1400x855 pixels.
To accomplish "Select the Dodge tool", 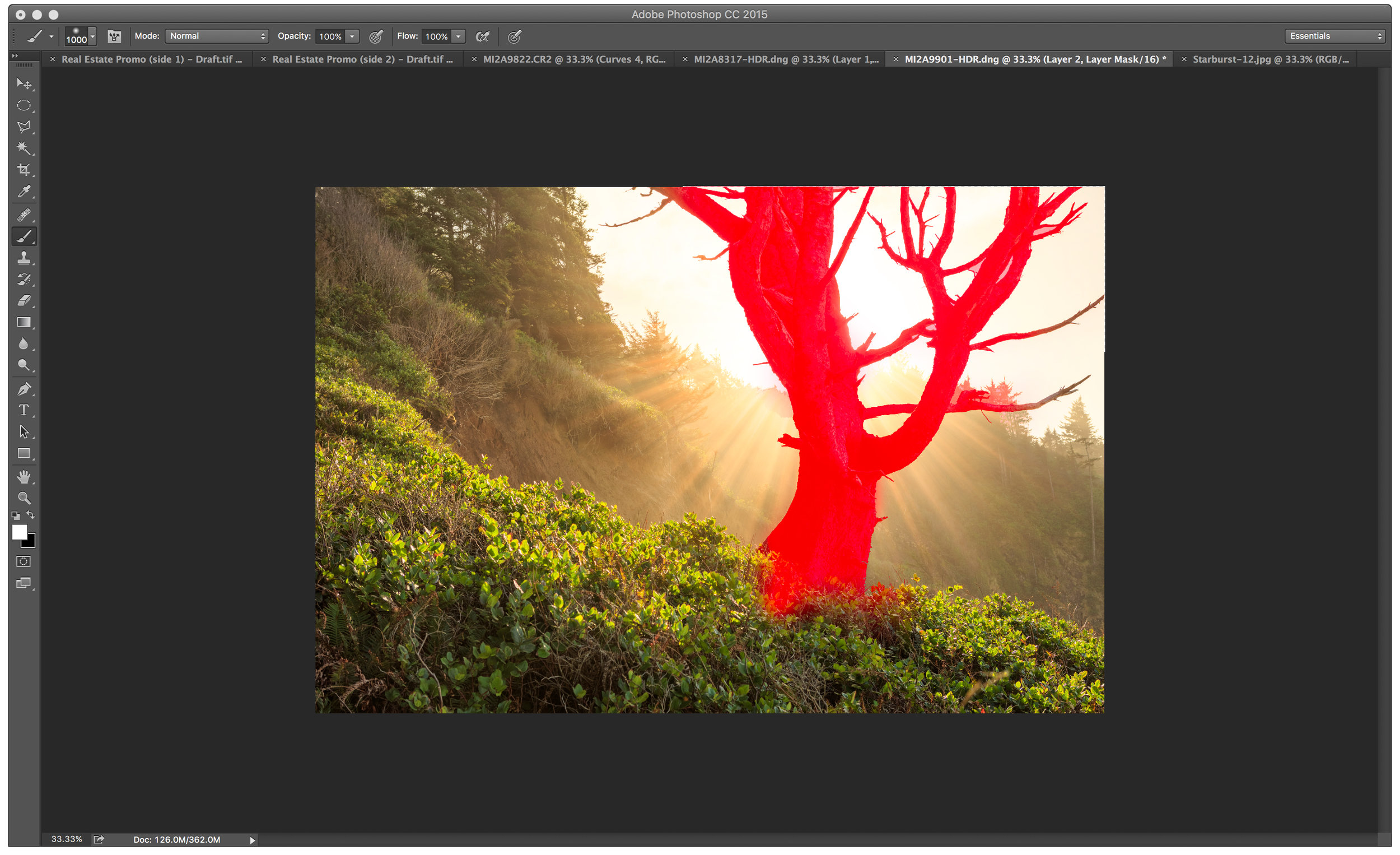I will [x=24, y=365].
